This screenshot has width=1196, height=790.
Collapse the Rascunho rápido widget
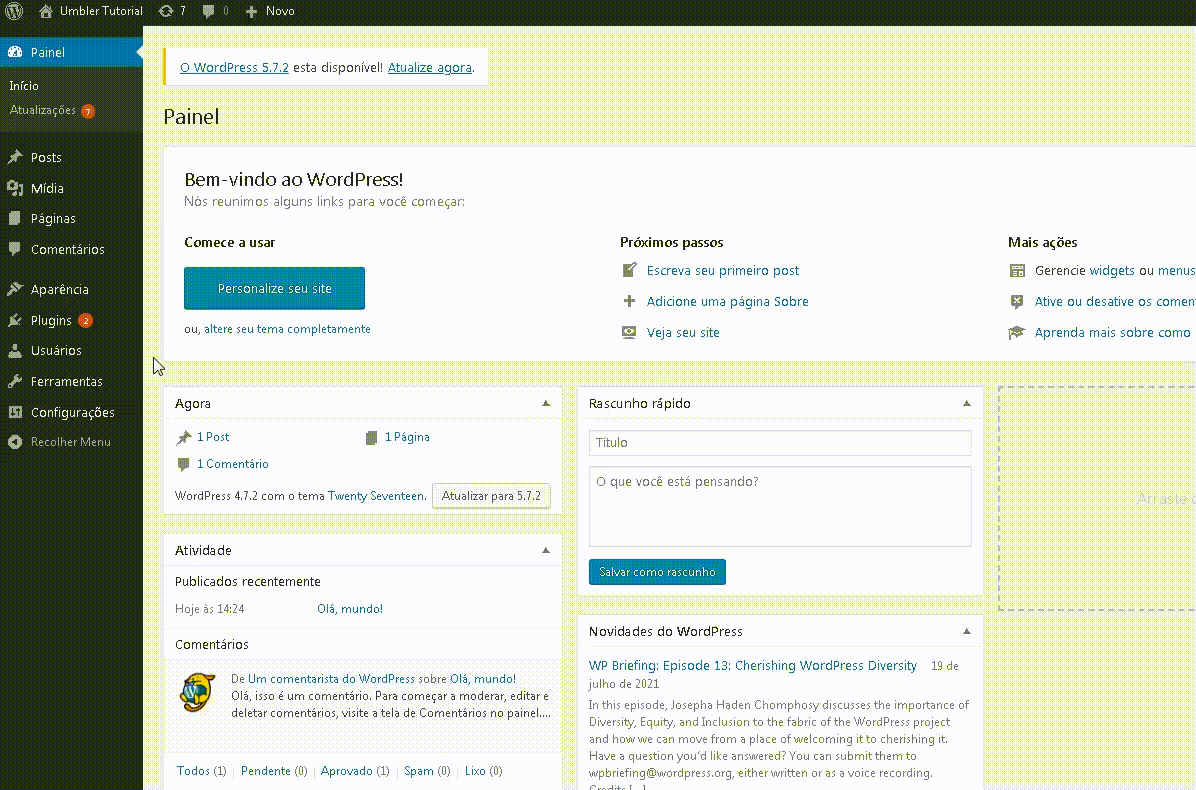click(966, 403)
